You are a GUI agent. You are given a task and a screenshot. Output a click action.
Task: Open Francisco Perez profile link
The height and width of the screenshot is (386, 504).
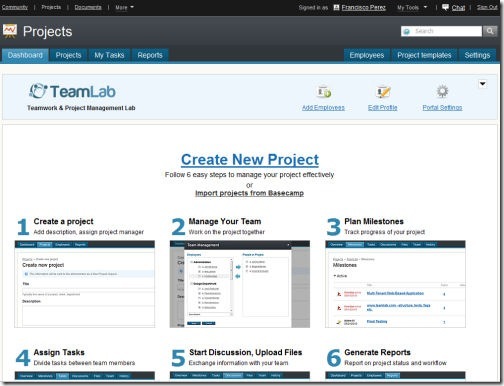[x=363, y=7]
